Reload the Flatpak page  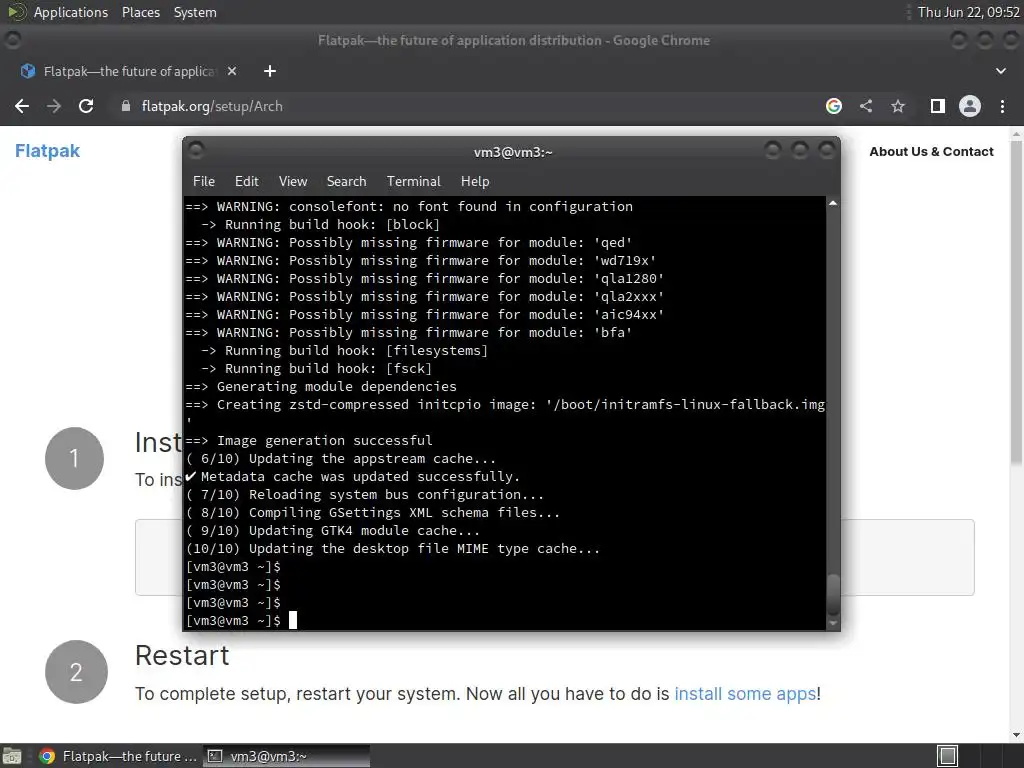click(x=86, y=106)
